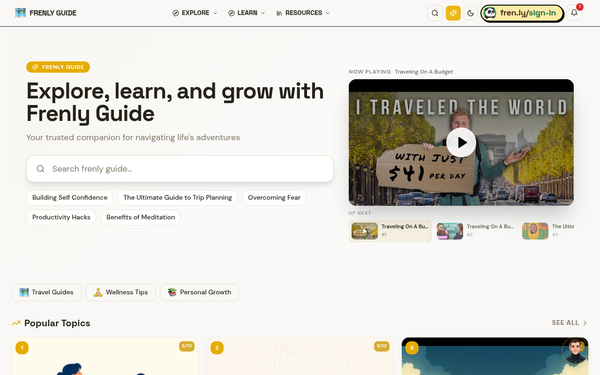Open the notifications bell
This screenshot has height=375, width=600.
574,13
